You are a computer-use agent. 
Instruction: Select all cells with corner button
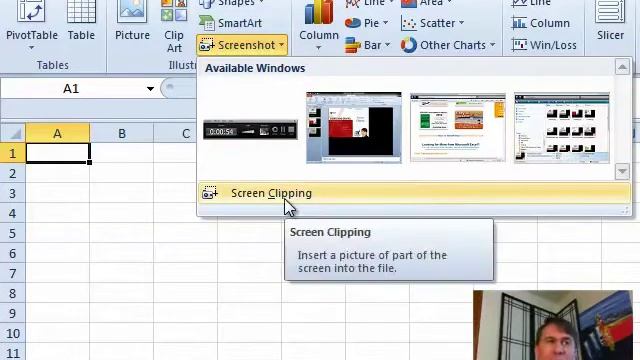coord(13,133)
